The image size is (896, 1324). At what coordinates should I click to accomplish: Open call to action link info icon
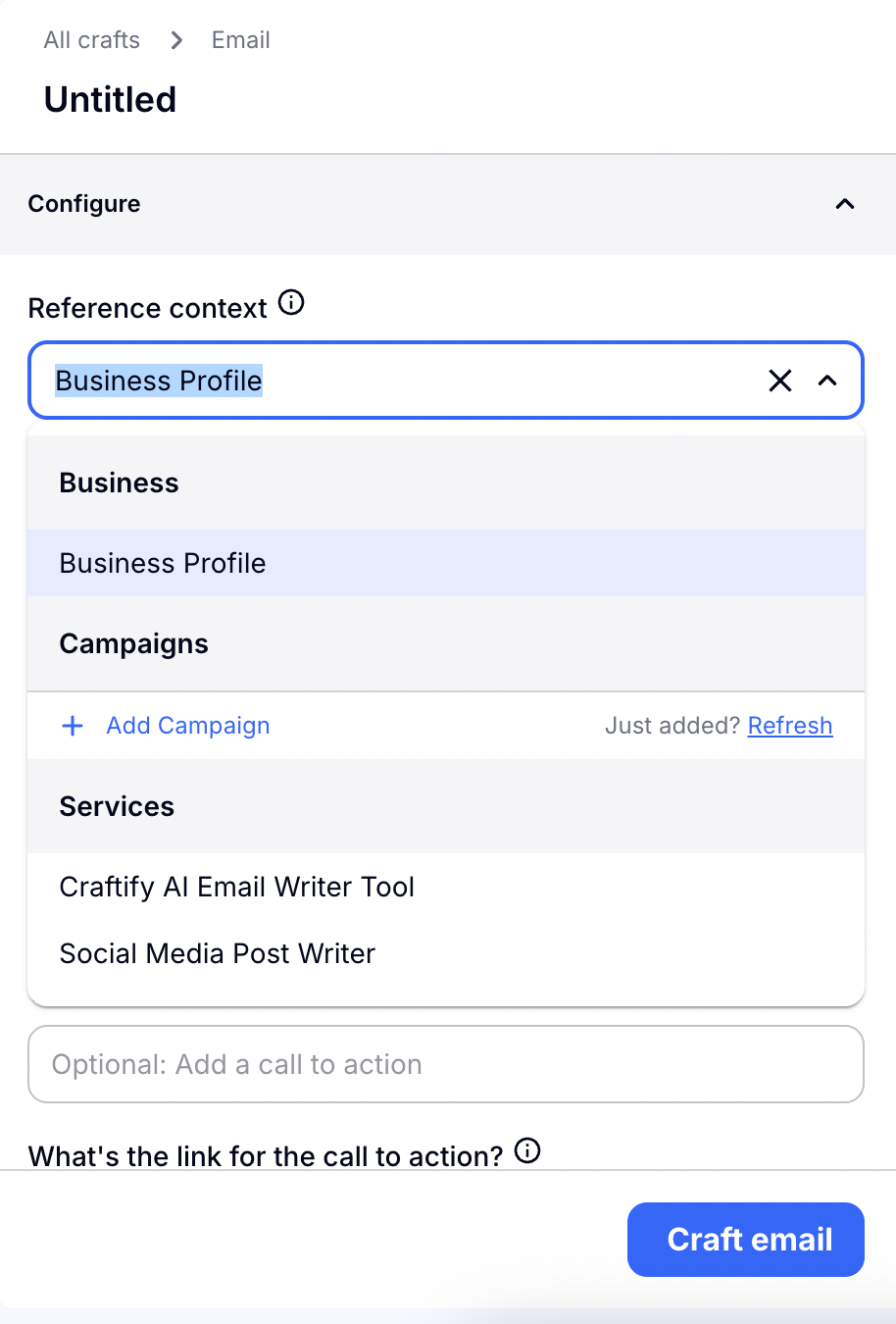(527, 1151)
